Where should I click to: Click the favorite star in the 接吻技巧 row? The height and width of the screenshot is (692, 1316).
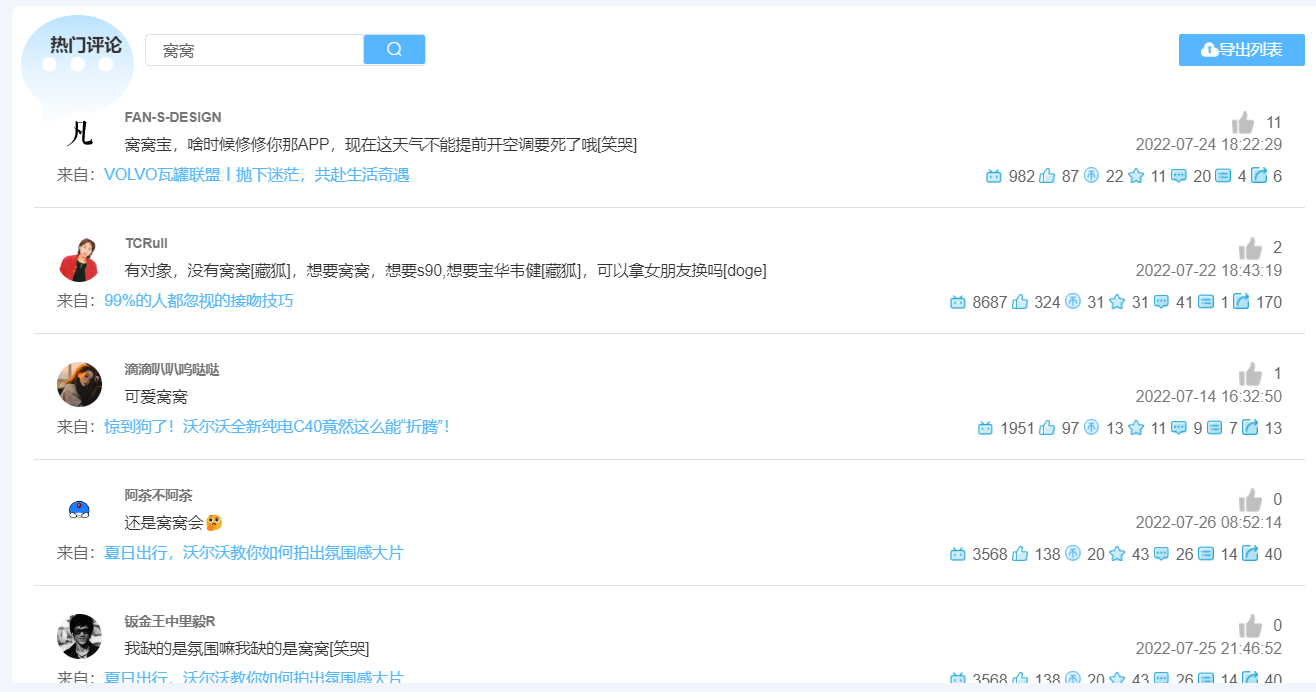click(1117, 302)
